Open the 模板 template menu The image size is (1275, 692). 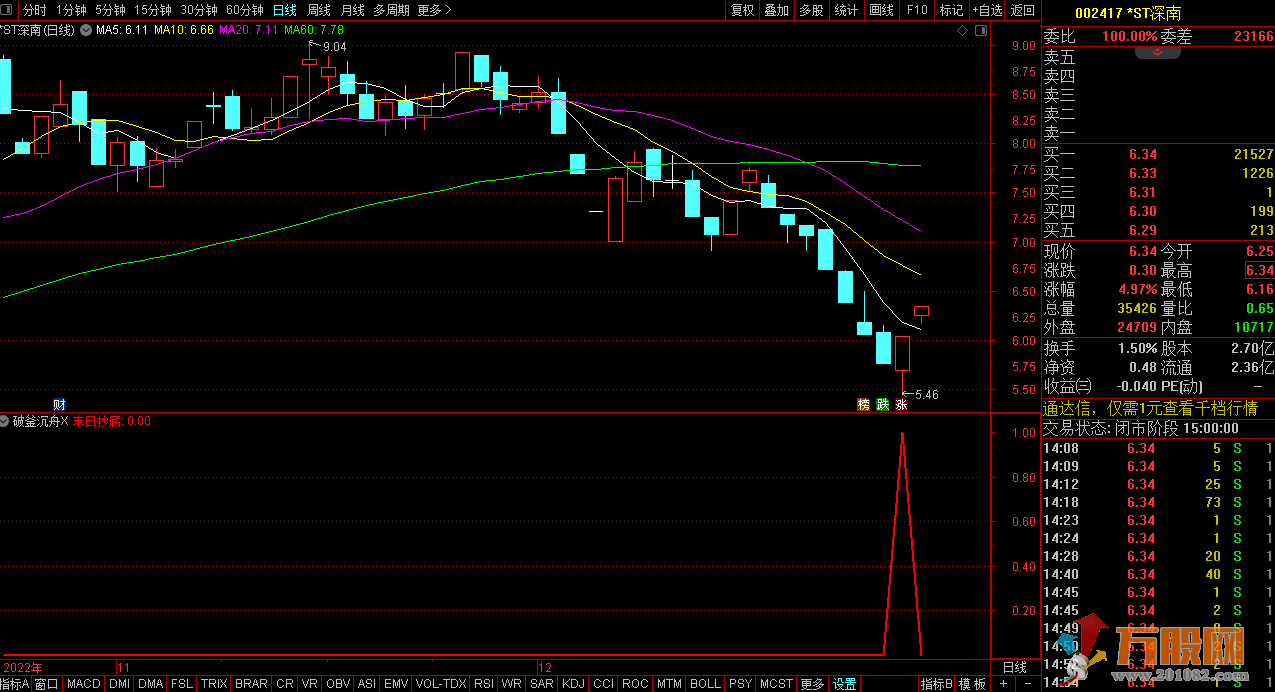point(972,684)
